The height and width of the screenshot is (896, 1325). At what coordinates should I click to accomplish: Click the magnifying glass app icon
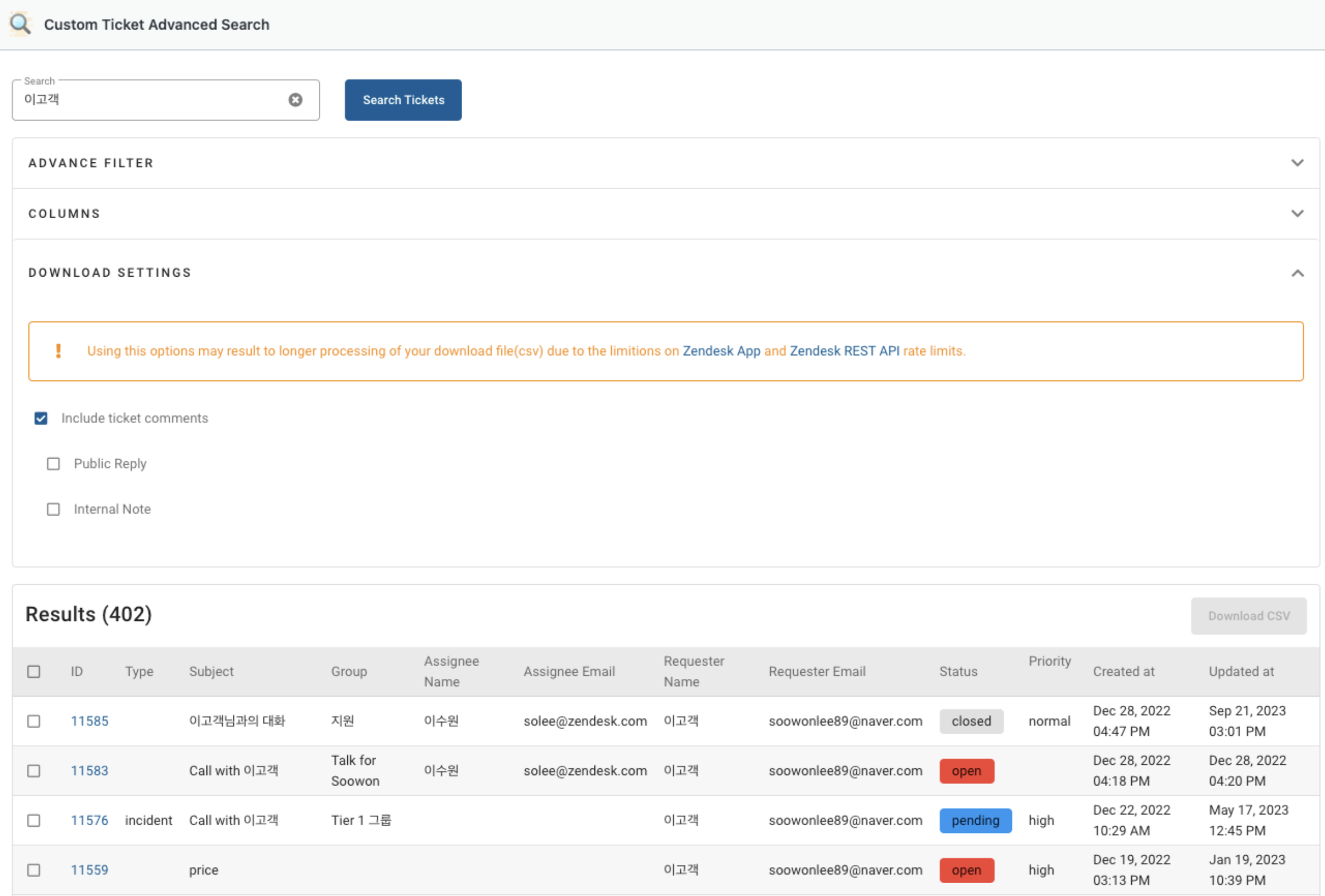tap(20, 24)
